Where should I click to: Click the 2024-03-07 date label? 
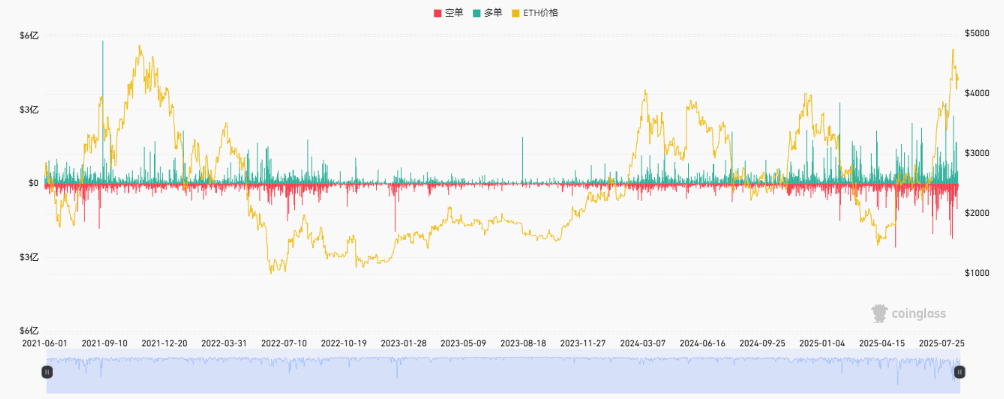tap(643, 344)
